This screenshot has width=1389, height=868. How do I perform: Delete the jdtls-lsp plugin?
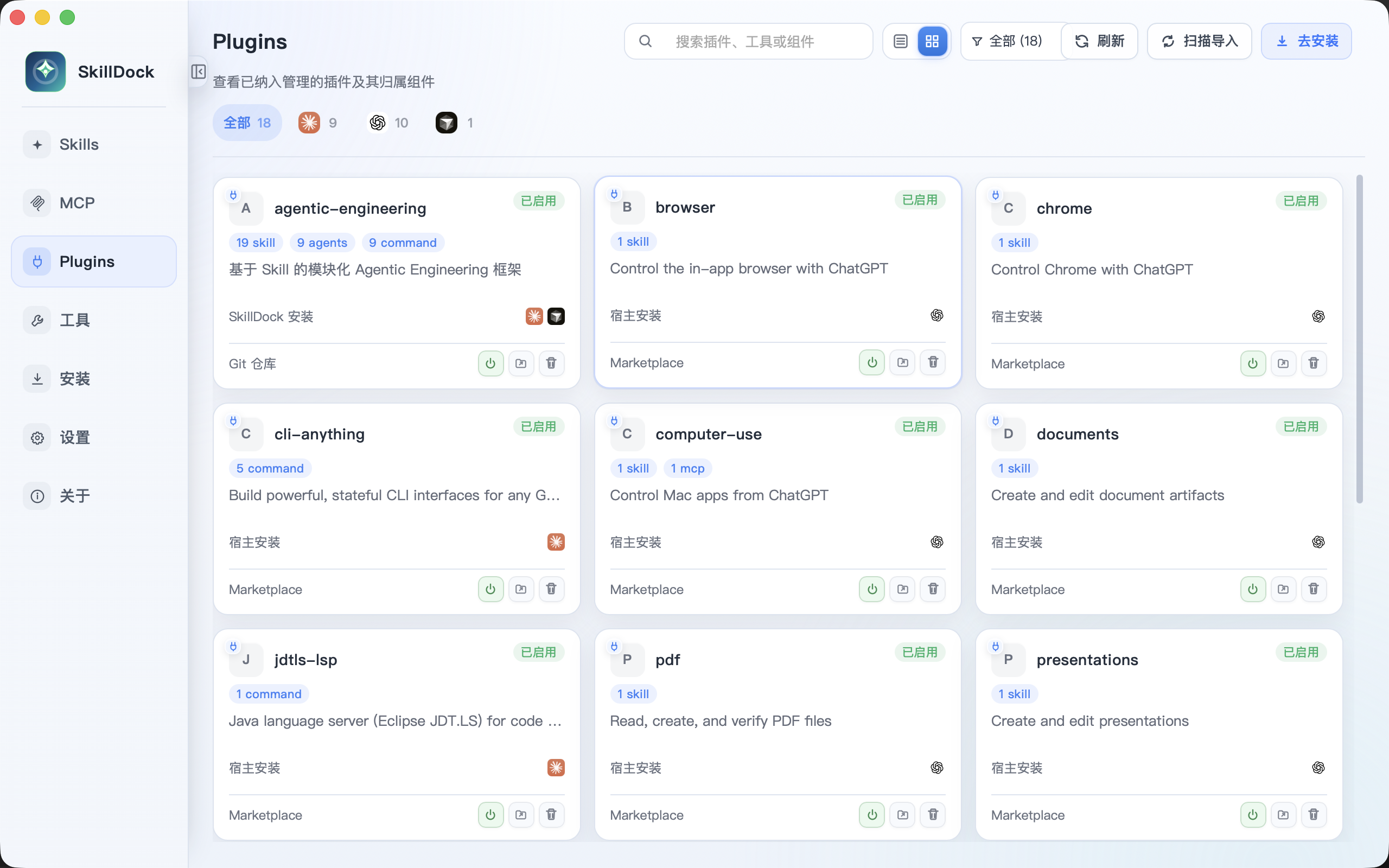pos(551,815)
